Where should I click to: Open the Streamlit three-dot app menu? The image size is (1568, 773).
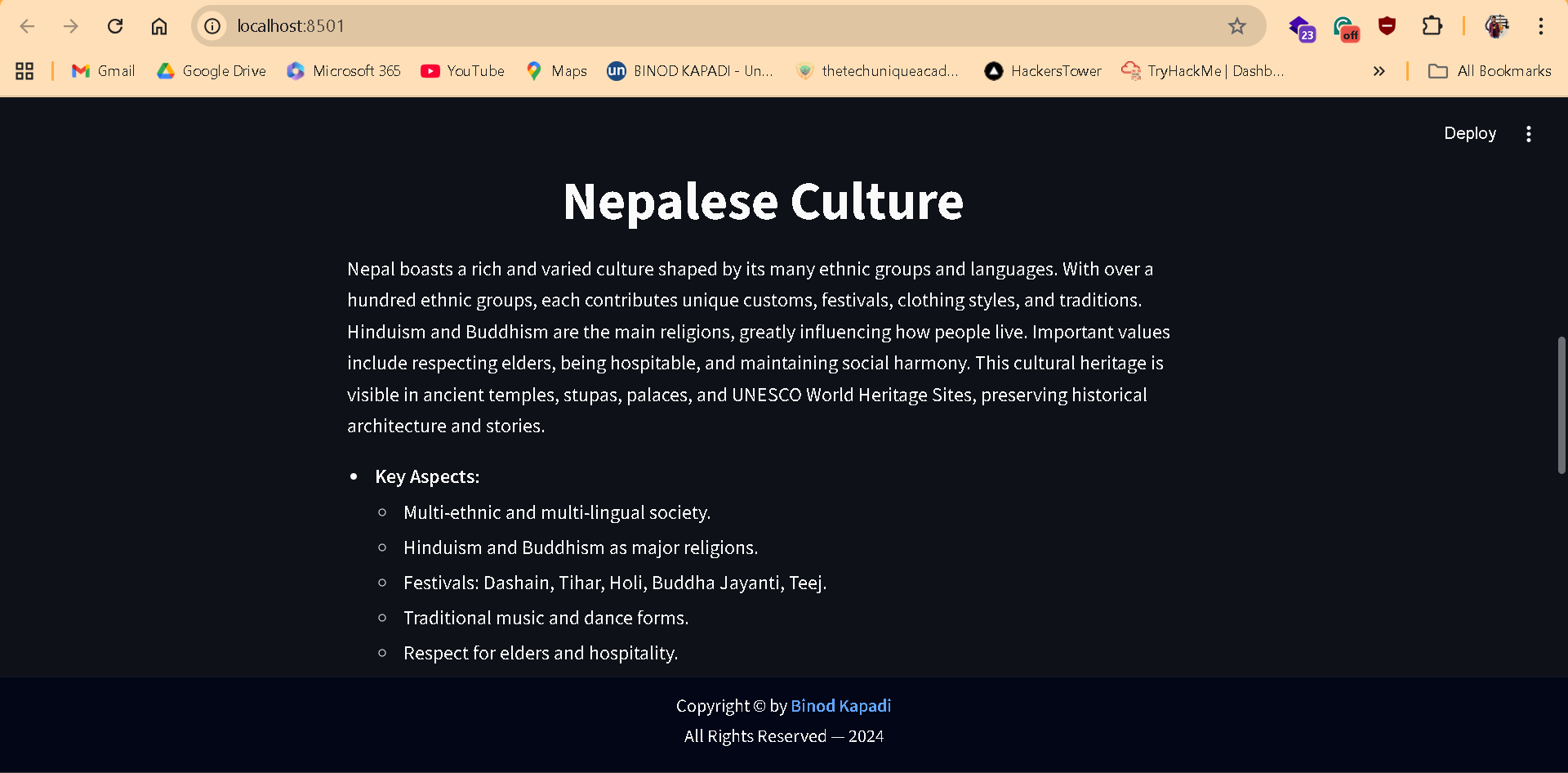point(1528,134)
